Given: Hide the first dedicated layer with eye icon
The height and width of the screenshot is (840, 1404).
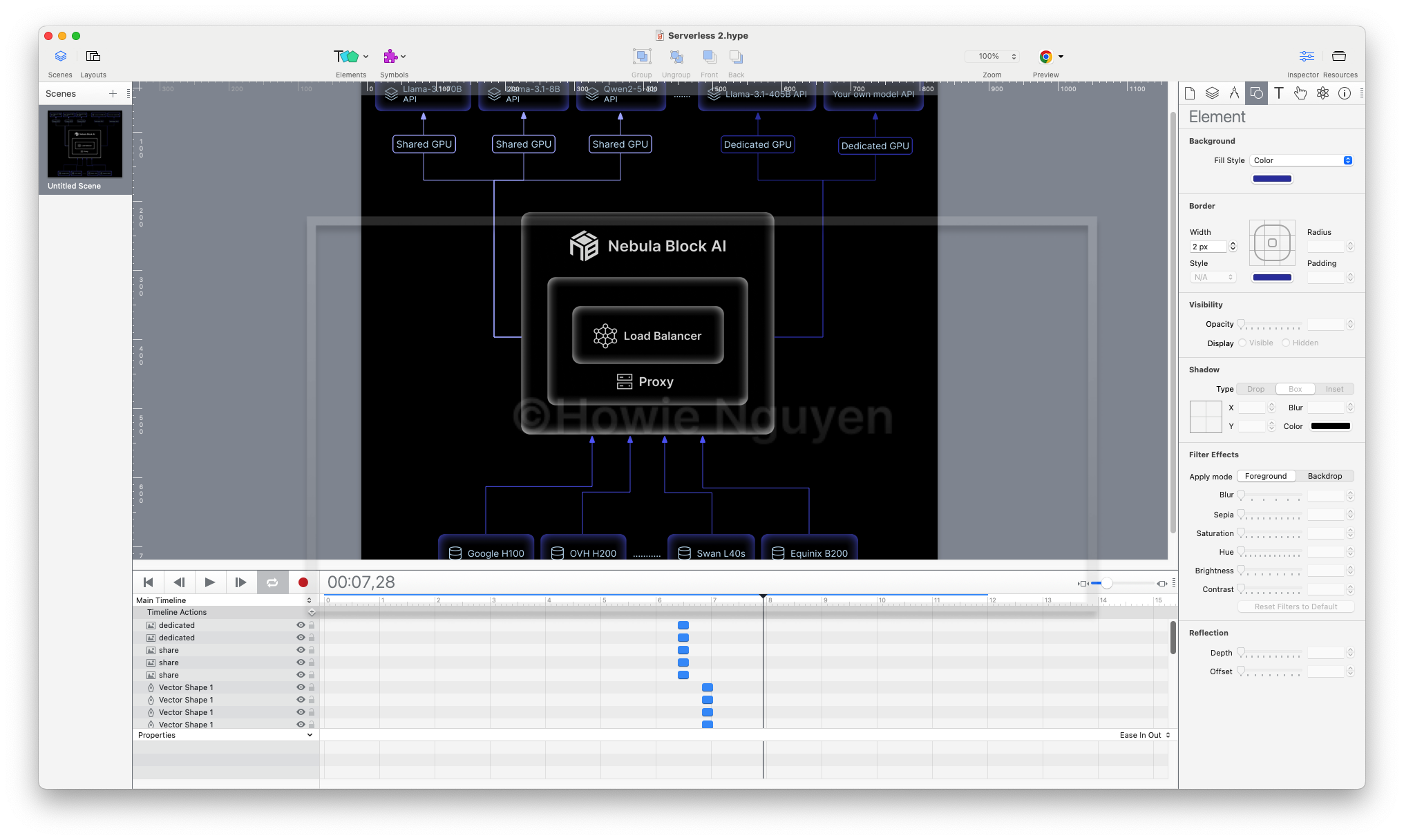Looking at the screenshot, I should click(x=301, y=625).
